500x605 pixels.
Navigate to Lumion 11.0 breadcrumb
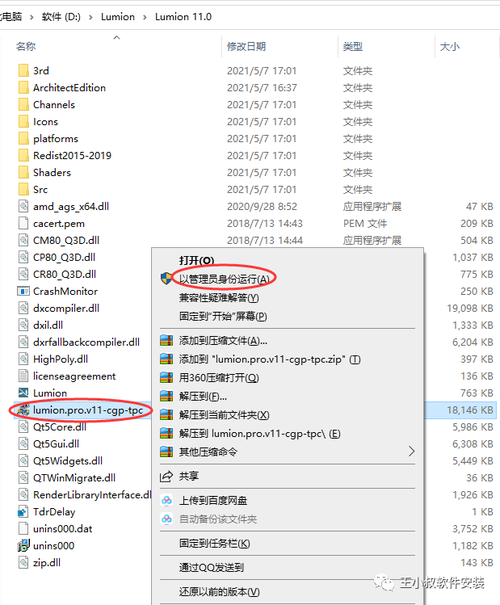183,17
